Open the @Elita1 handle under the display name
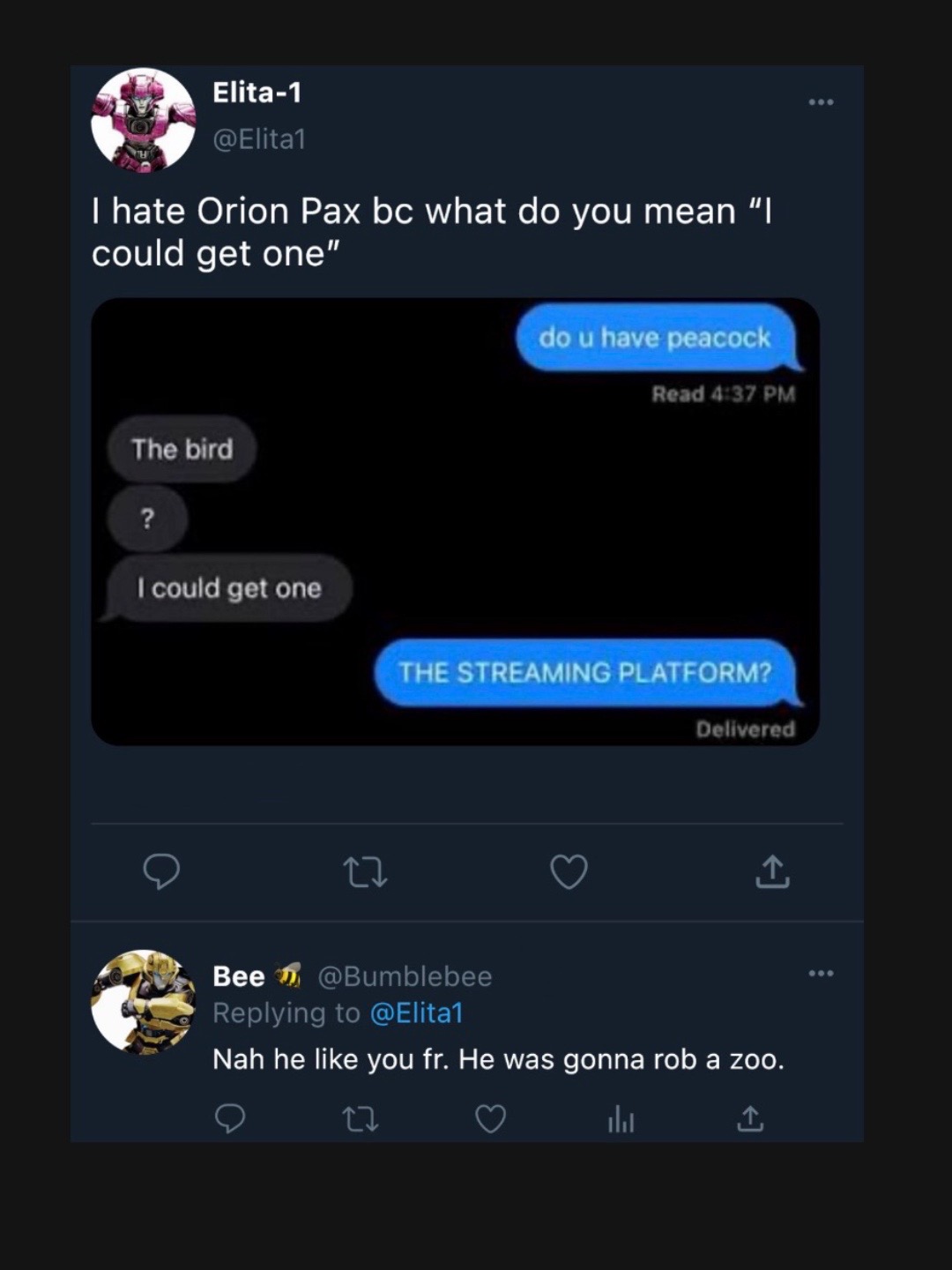Image resolution: width=952 pixels, height=1270 pixels. [x=259, y=139]
